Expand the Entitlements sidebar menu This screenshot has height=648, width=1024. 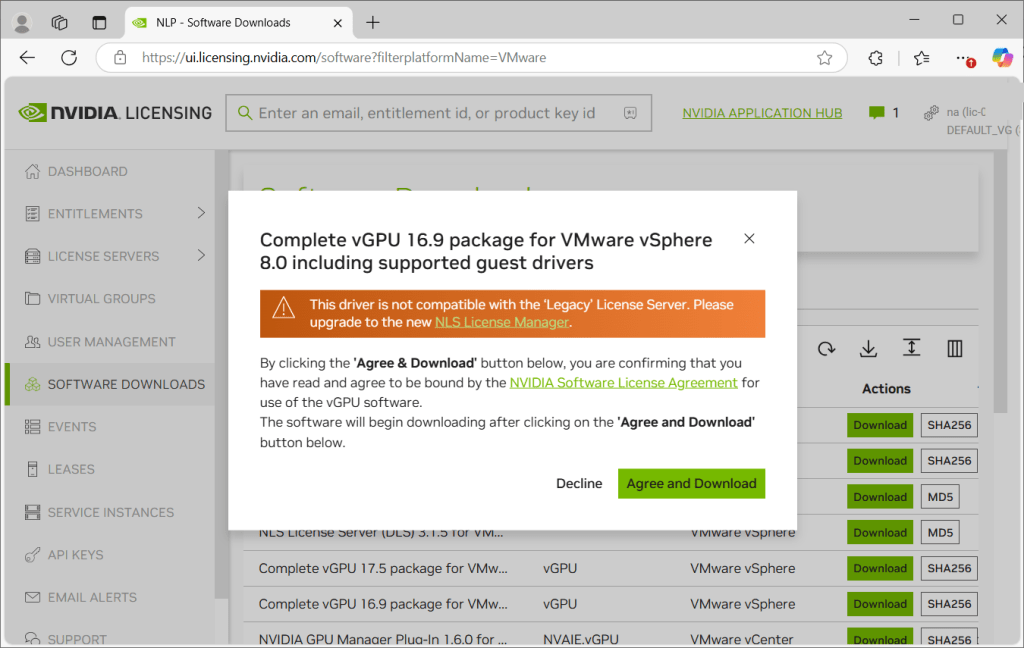pyautogui.click(x=200, y=213)
